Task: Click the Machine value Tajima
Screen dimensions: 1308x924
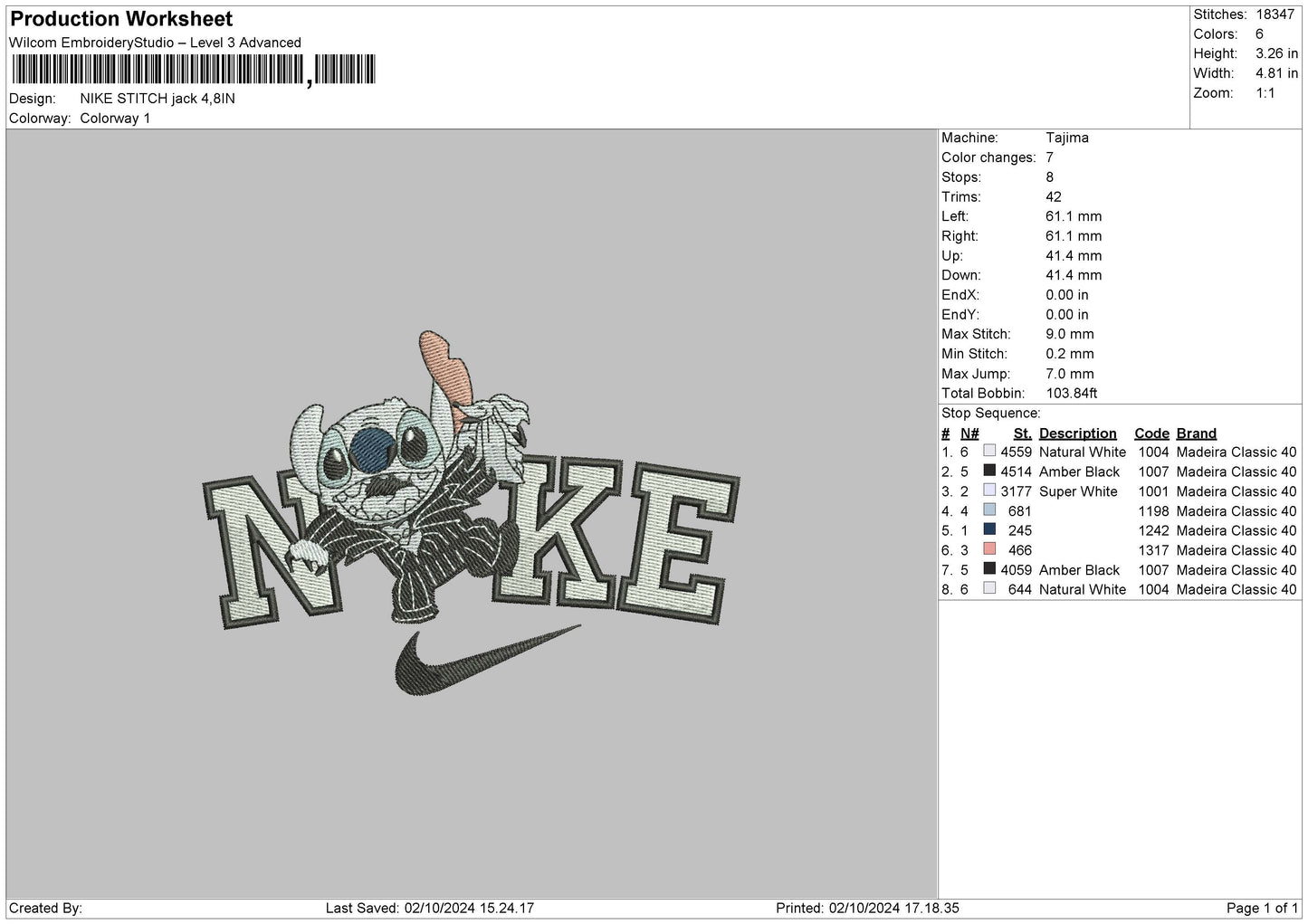Action: click(1067, 138)
